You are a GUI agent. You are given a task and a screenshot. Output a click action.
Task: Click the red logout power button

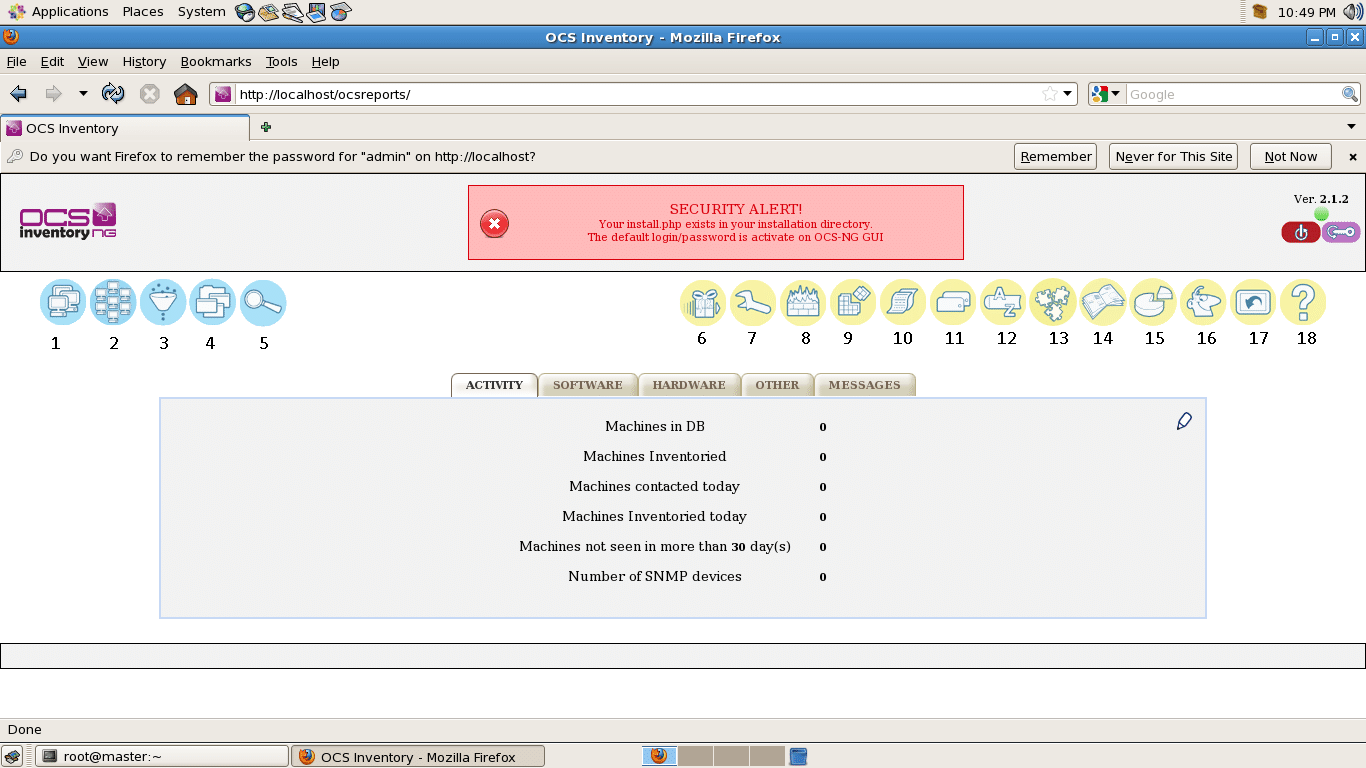tap(1300, 231)
